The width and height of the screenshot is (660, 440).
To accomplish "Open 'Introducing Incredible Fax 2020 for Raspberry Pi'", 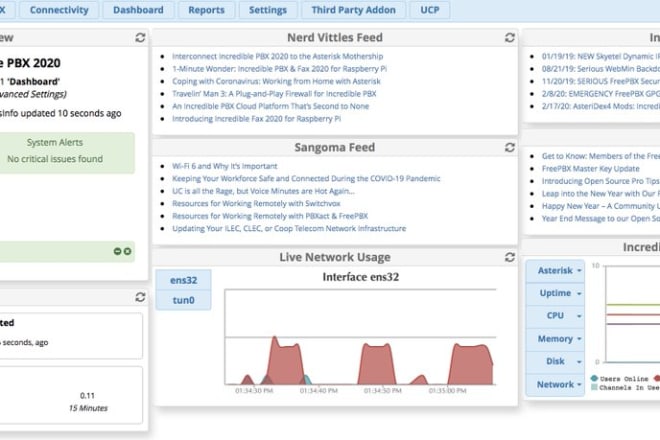I will pos(256,119).
